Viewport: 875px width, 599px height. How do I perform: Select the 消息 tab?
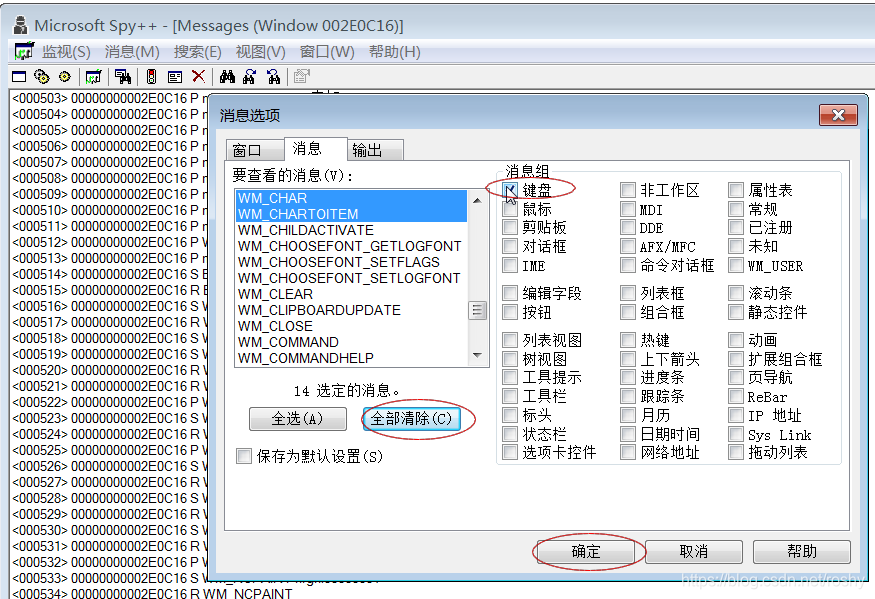315,148
